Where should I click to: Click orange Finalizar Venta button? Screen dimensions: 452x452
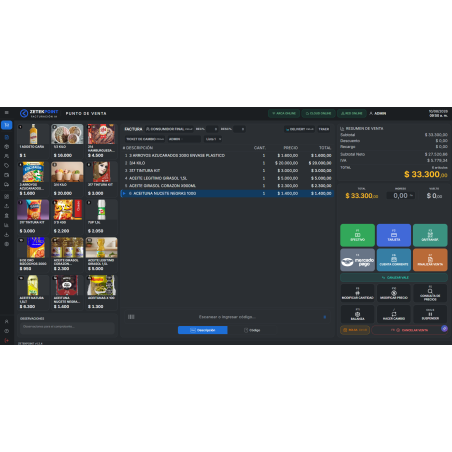430,260
